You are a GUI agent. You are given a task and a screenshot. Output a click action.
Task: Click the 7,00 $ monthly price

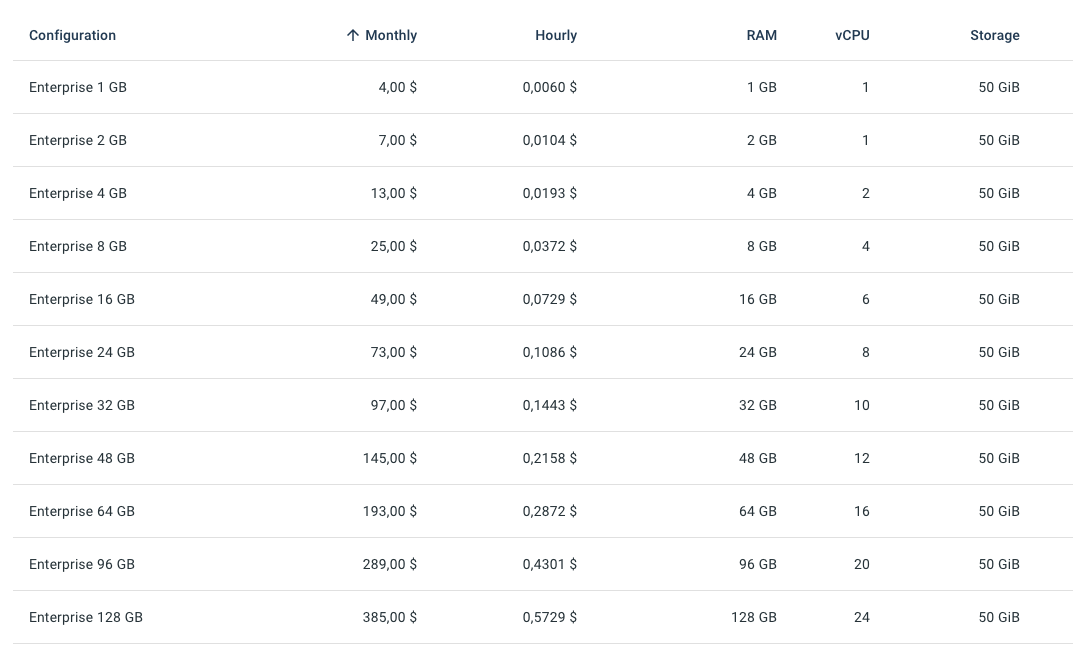pyautogui.click(x=398, y=140)
